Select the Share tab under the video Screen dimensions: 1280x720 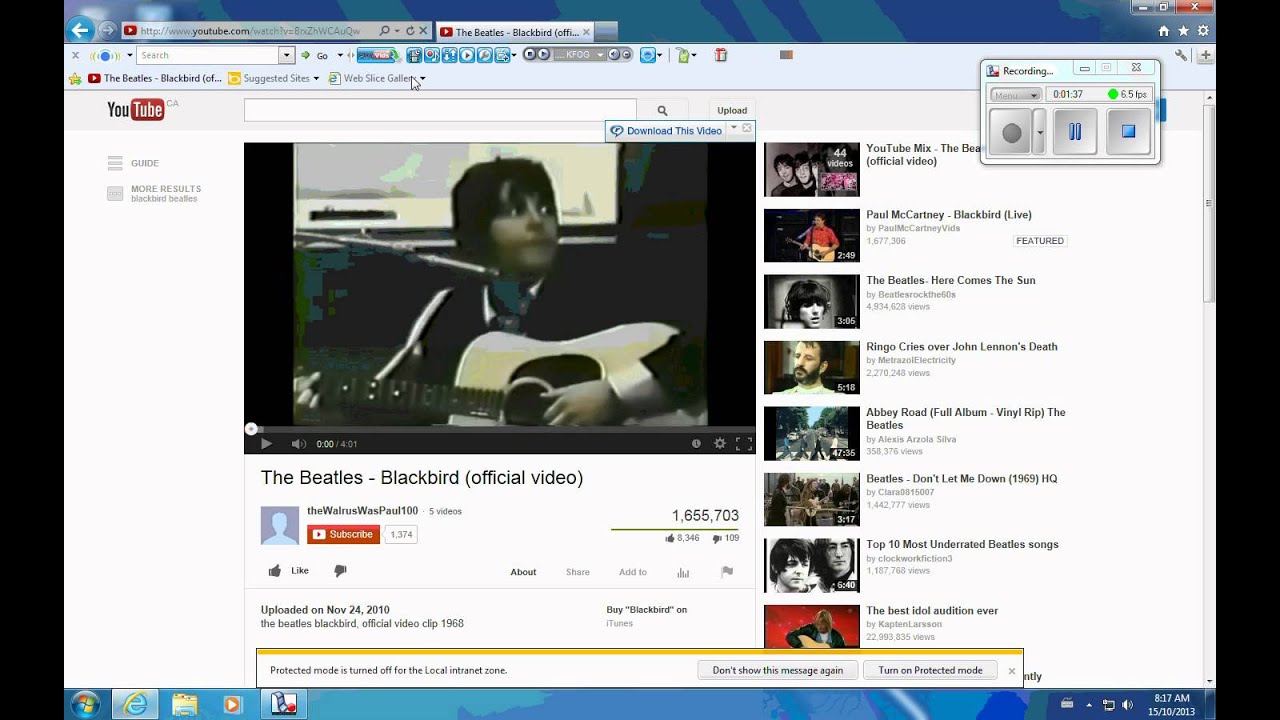[578, 572]
